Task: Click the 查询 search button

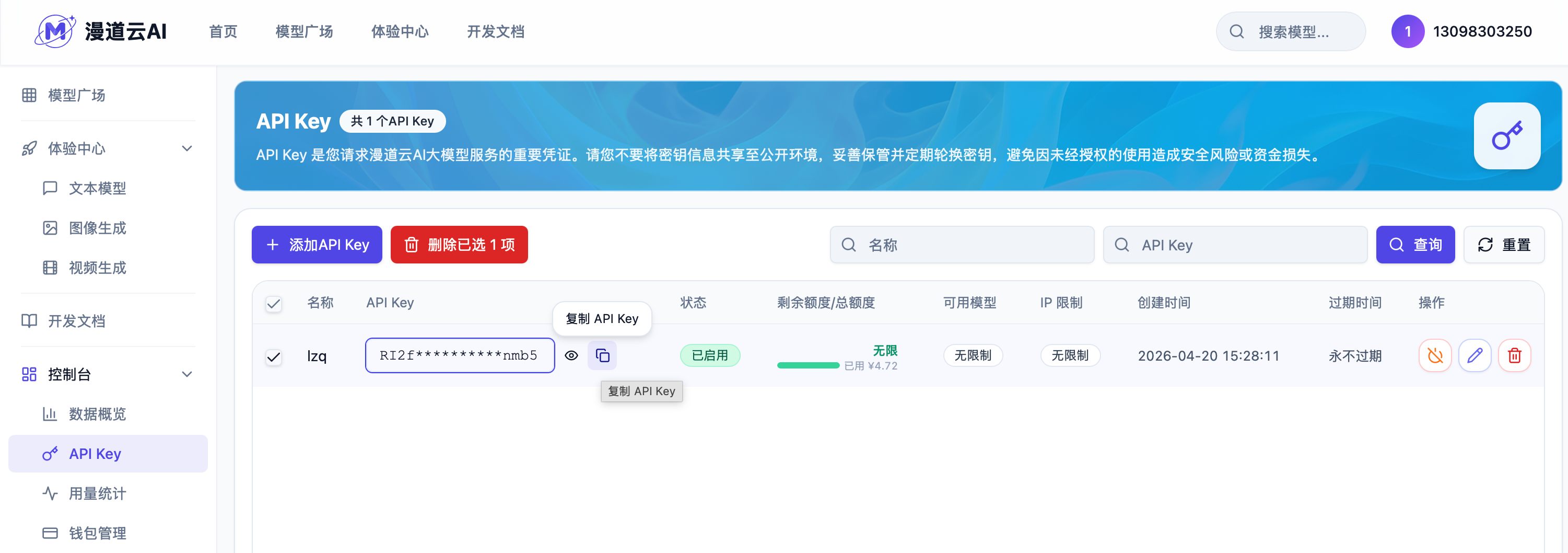Action: coord(1415,245)
